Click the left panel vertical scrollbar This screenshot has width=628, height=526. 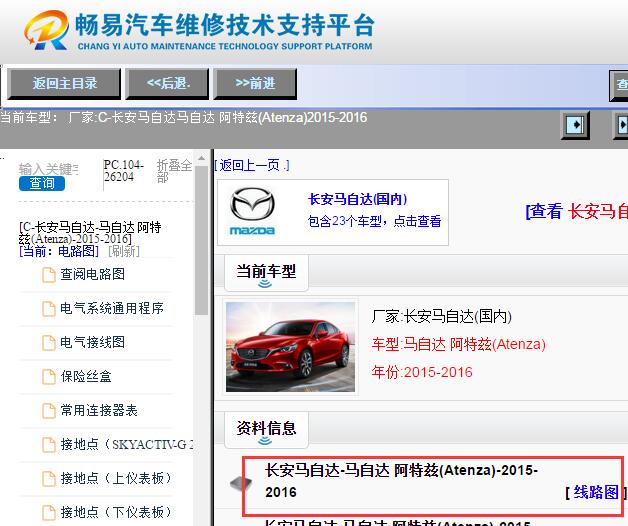click(201, 240)
